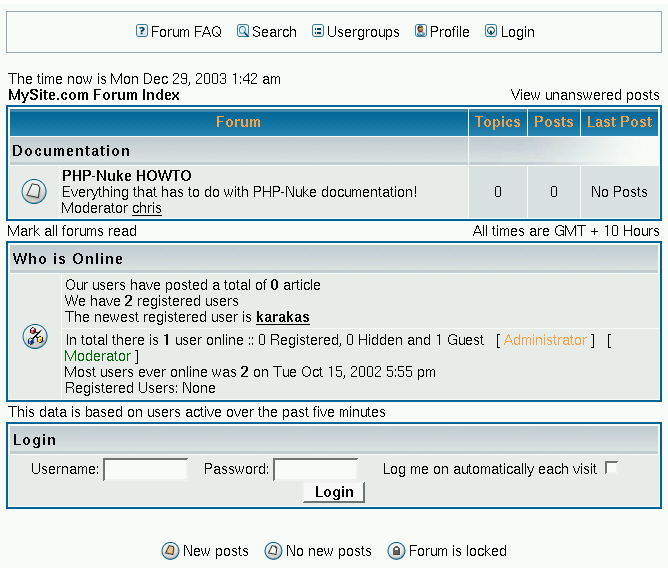View unanswered posts

(x=585, y=95)
